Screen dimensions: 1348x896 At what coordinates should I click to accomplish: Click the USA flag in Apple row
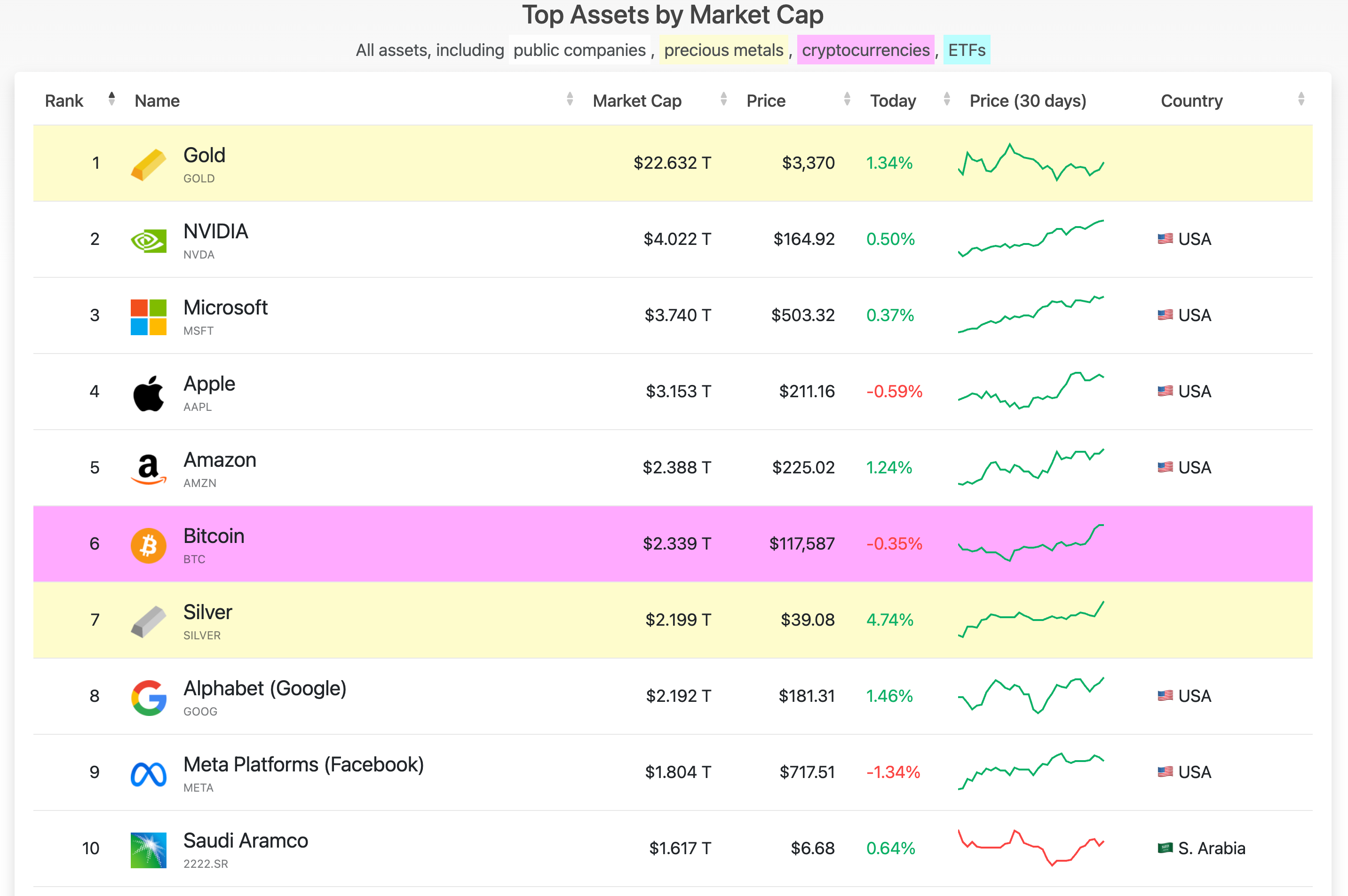pyautogui.click(x=1165, y=392)
